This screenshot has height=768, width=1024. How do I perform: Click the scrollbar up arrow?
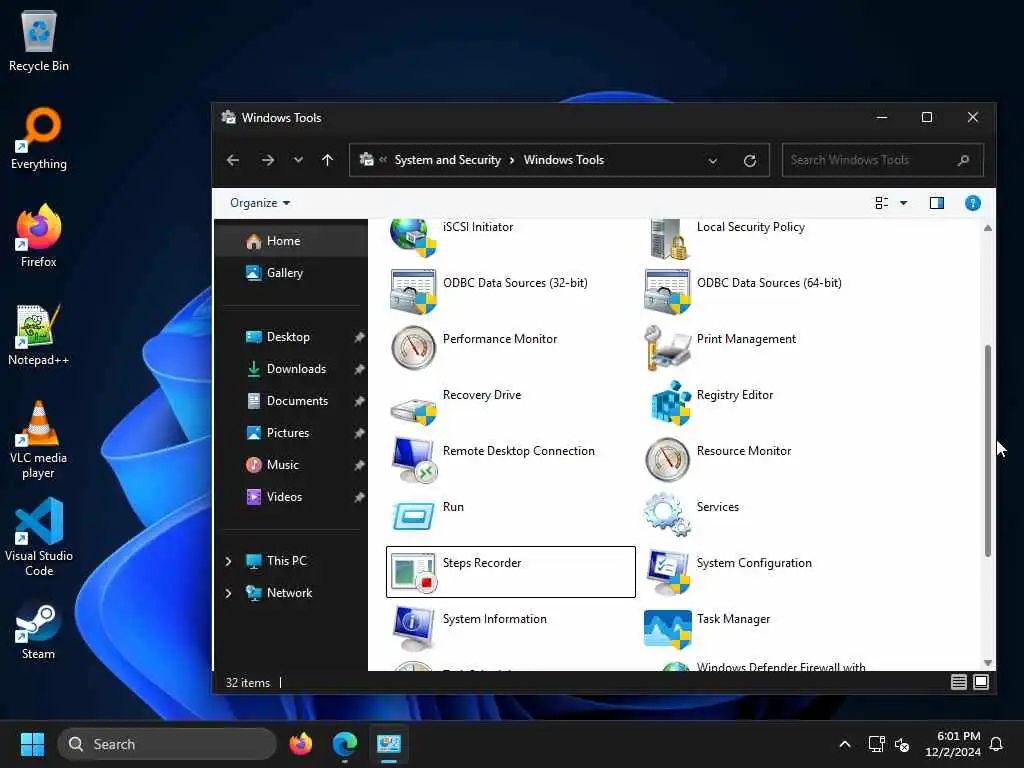click(987, 228)
